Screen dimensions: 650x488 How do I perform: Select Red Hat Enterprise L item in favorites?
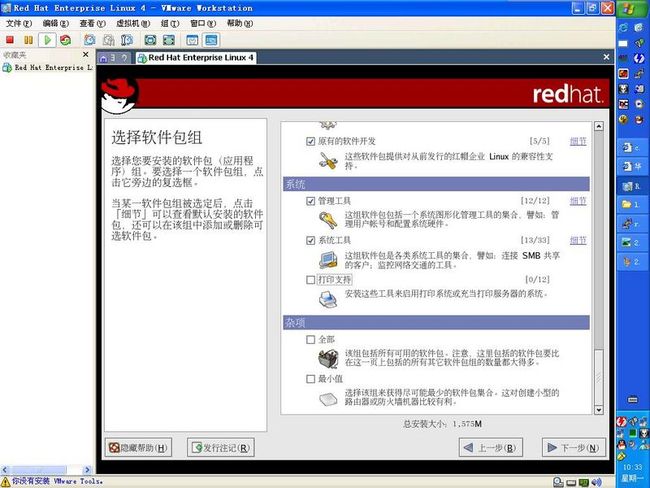pyautogui.click(x=48, y=67)
